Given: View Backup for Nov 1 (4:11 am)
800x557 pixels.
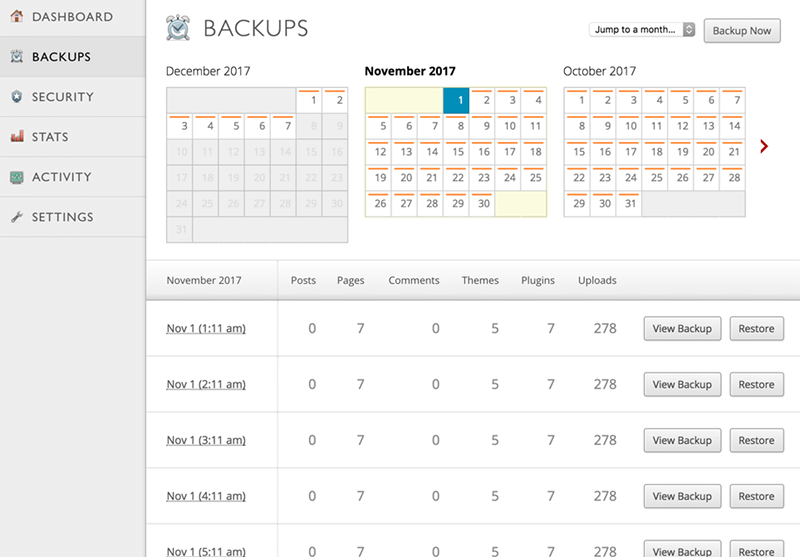Looking at the screenshot, I should (682, 496).
